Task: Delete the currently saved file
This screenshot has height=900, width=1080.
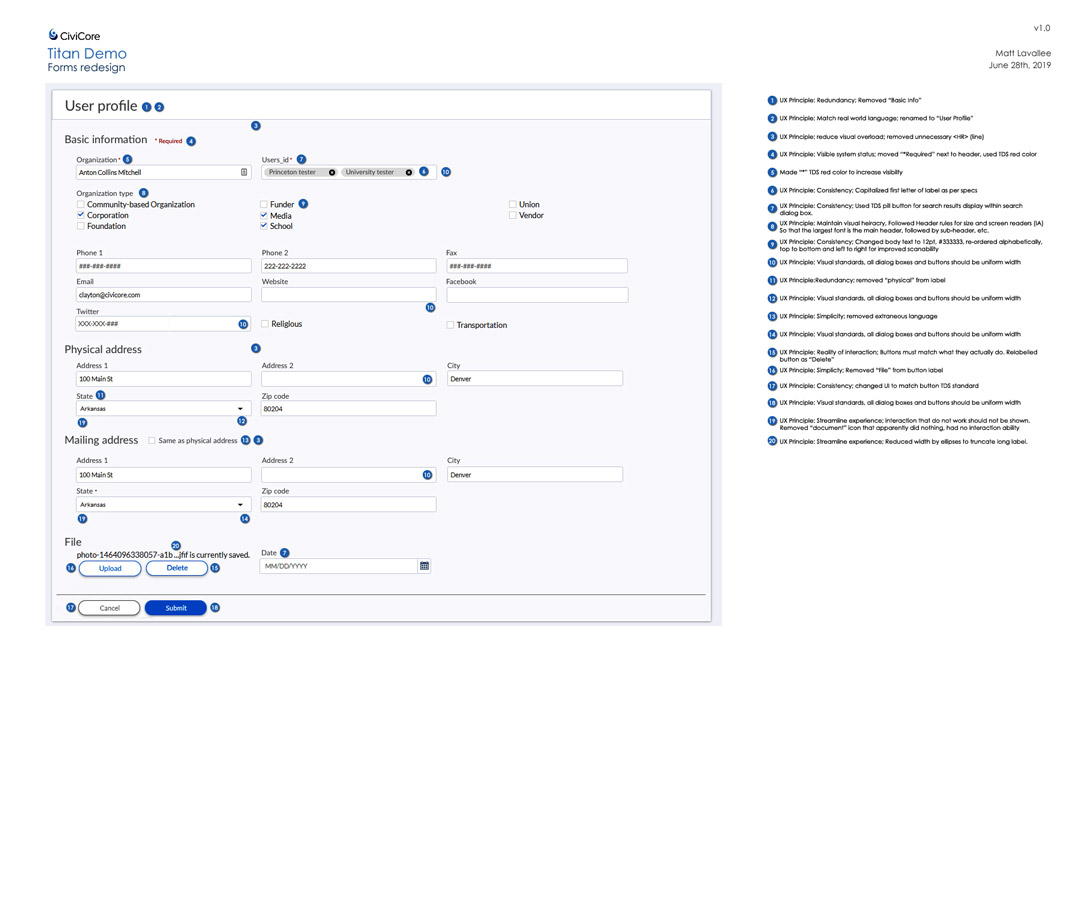Action: pos(176,568)
